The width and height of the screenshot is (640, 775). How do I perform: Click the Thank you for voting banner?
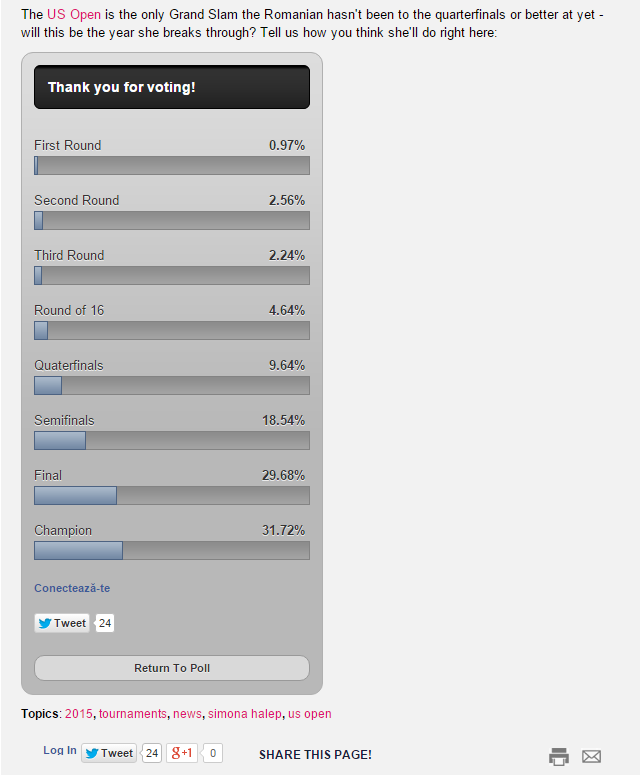coord(172,87)
